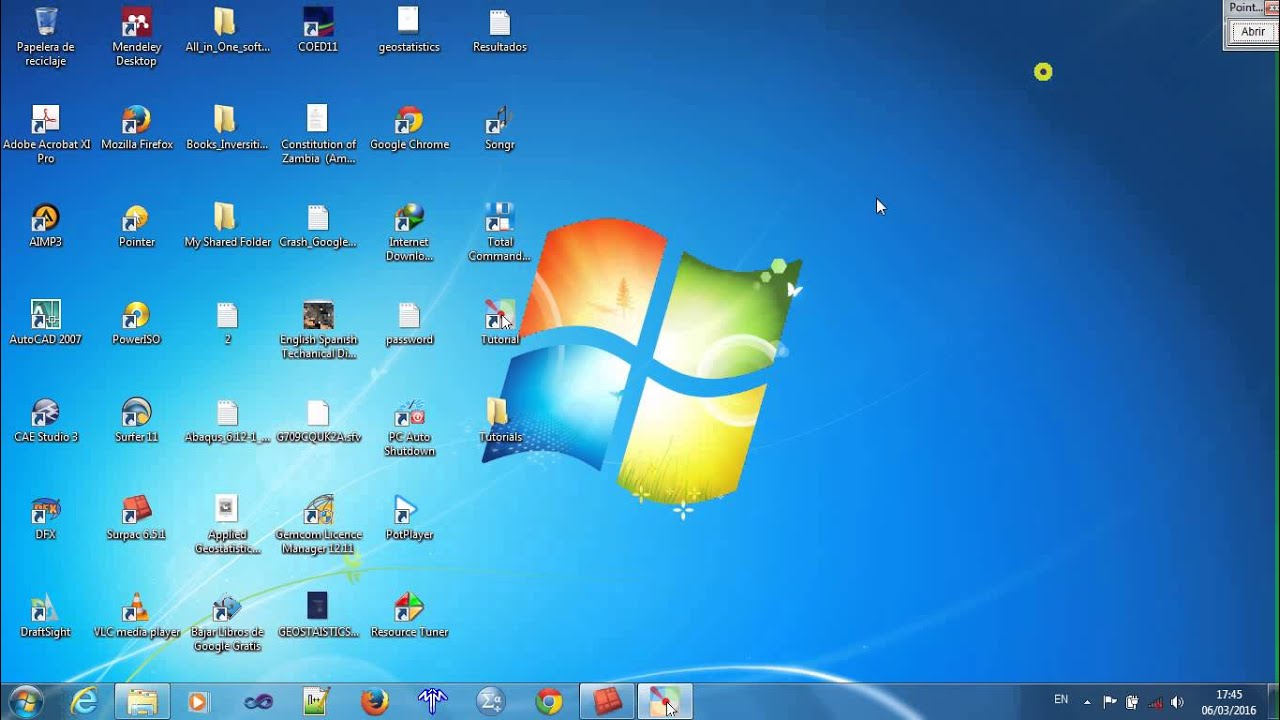Click the Abrir button

coord(1253,32)
